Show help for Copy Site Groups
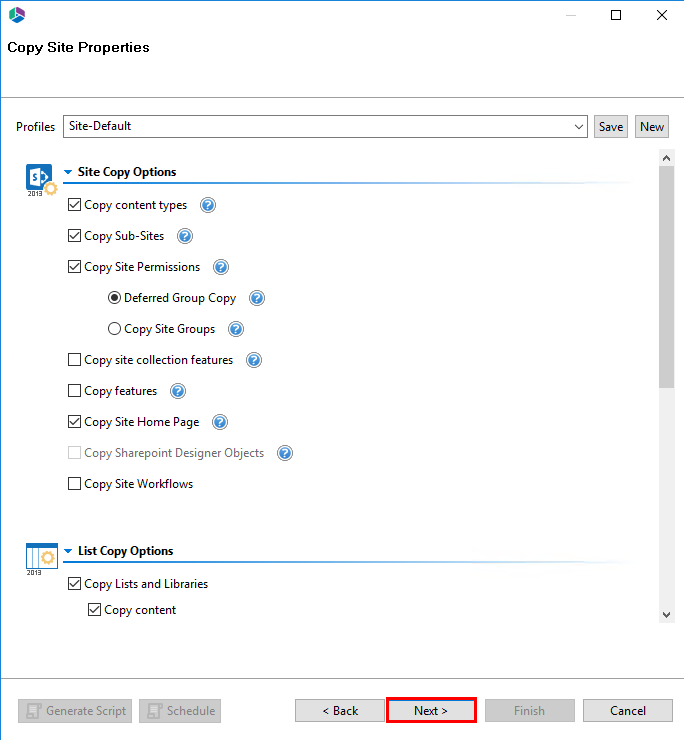Screen dimensions: 684x740 point(236,329)
